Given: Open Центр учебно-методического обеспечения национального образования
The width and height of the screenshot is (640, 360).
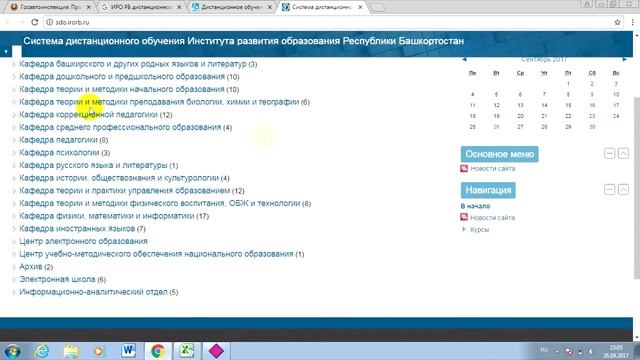Looking at the screenshot, I should point(156,253).
